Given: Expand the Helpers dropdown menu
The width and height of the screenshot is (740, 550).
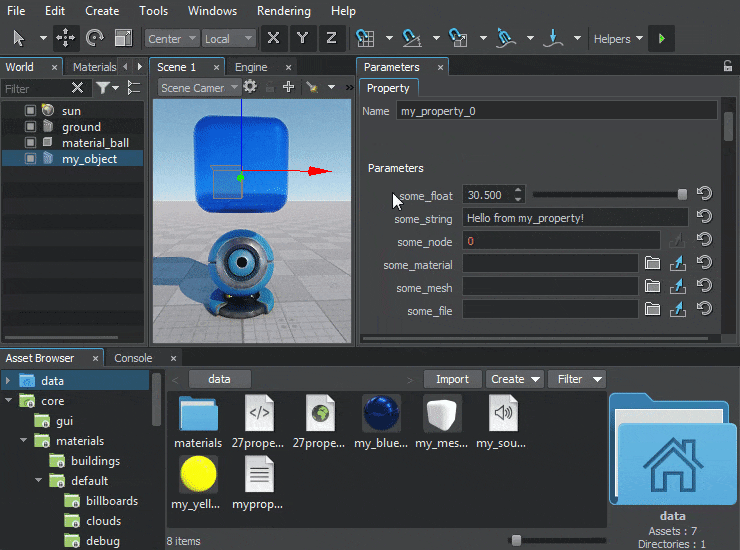Looking at the screenshot, I should pyautogui.click(x=618, y=39).
